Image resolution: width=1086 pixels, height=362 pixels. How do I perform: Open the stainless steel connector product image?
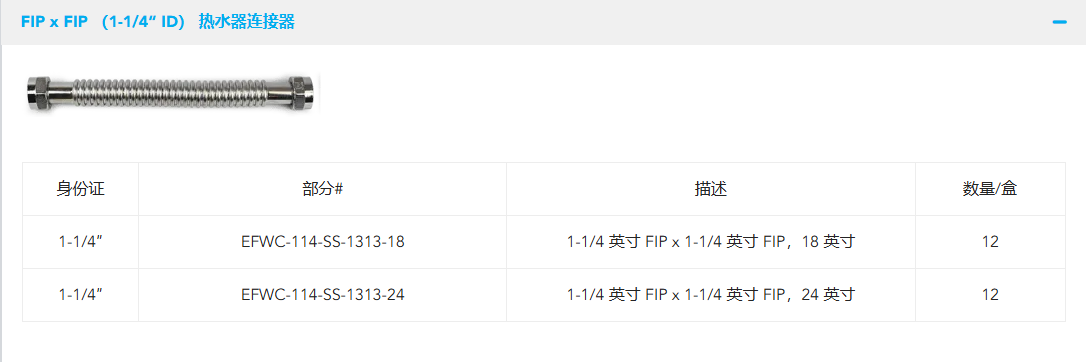172,91
